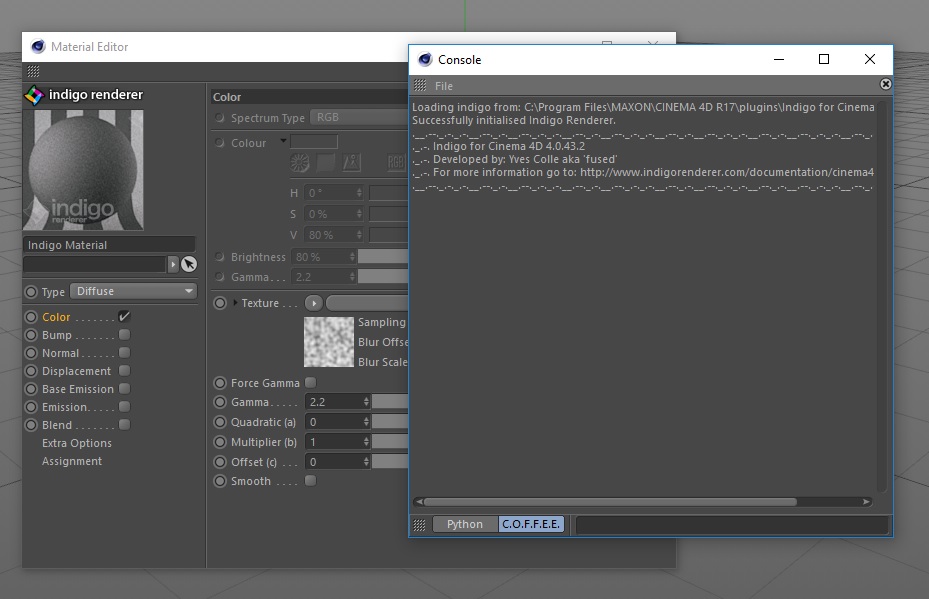Enable the Bump channel checkbox
929x599 pixels.
(124, 335)
